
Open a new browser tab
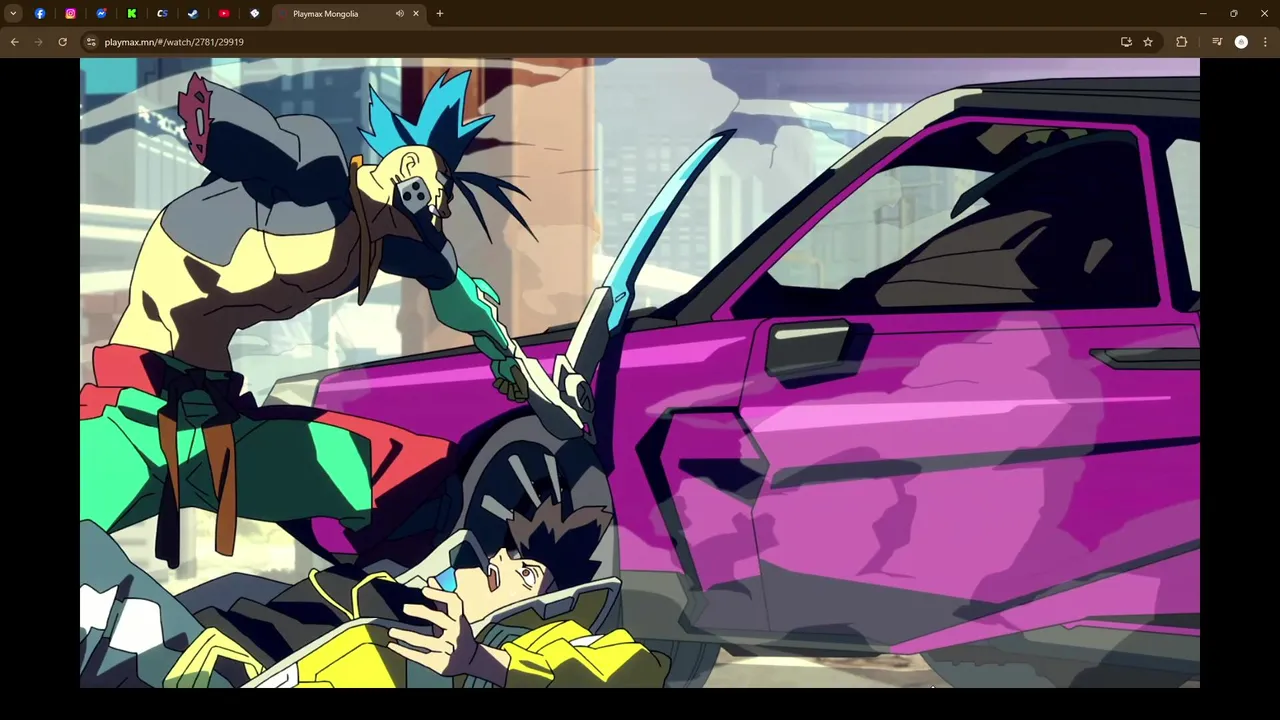tap(440, 14)
